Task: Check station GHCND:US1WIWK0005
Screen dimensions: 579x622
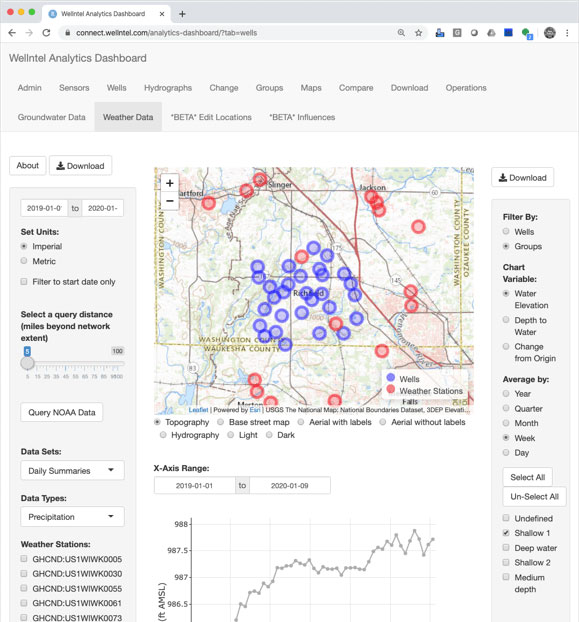Action: click(24, 559)
